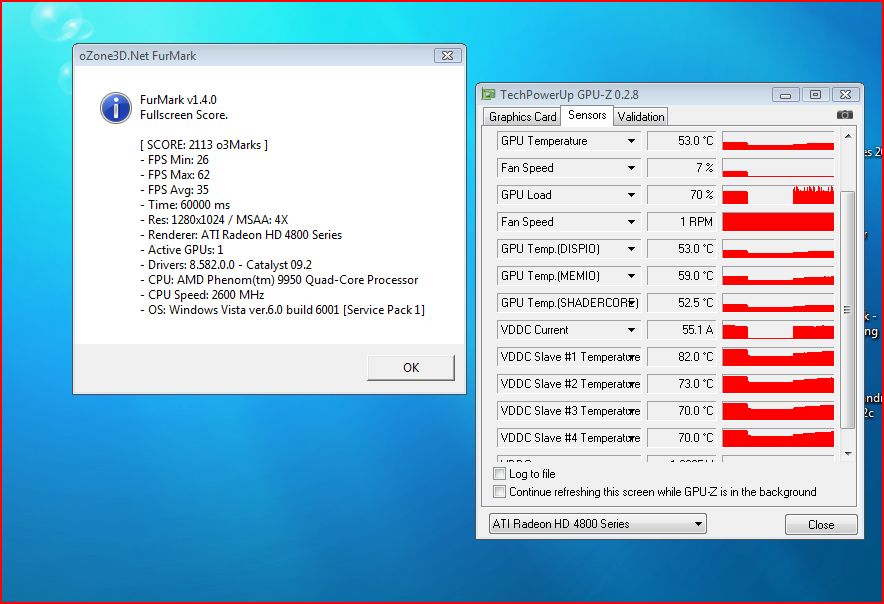Image resolution: width=884 pixels, height=604 pixels.
Task: Click the Renderer ATI Radeon line in FurMark
Action: pos(241,235)
